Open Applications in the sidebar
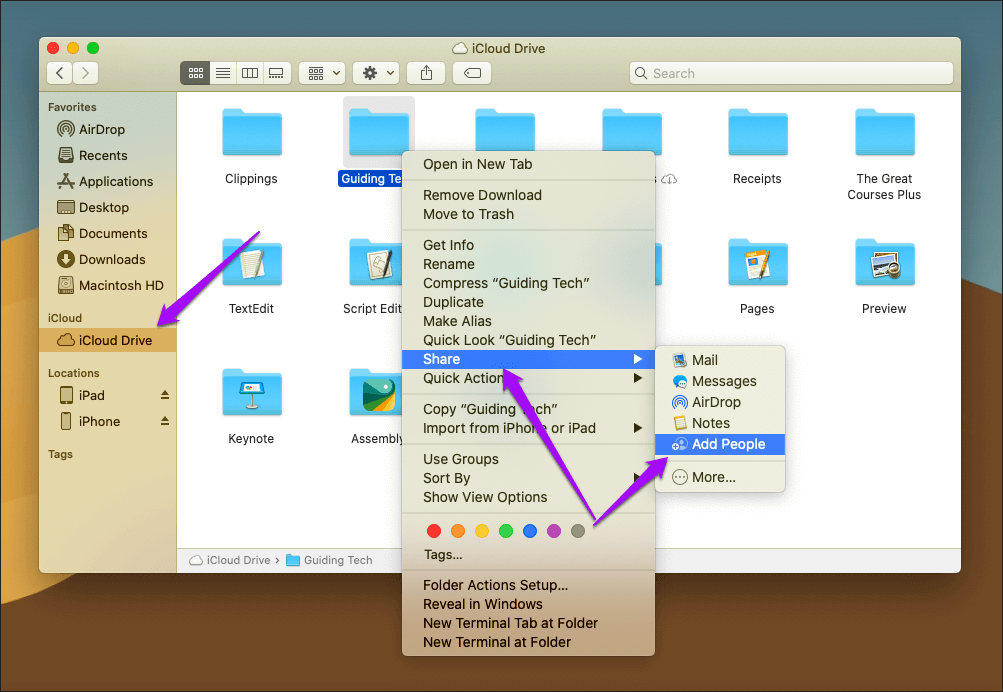This screenshot has height=692, width=1003. click(x=107, y=182)
